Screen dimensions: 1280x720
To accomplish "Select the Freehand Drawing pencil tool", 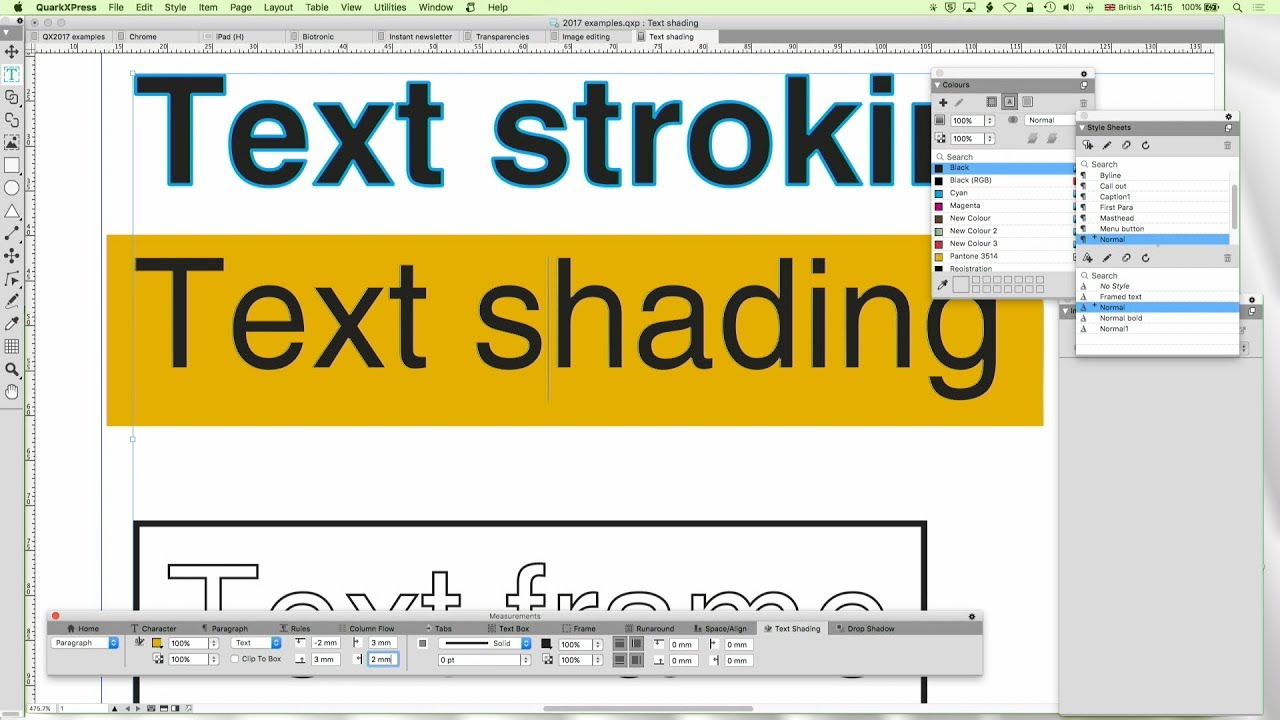I will (x=12, y=301).
